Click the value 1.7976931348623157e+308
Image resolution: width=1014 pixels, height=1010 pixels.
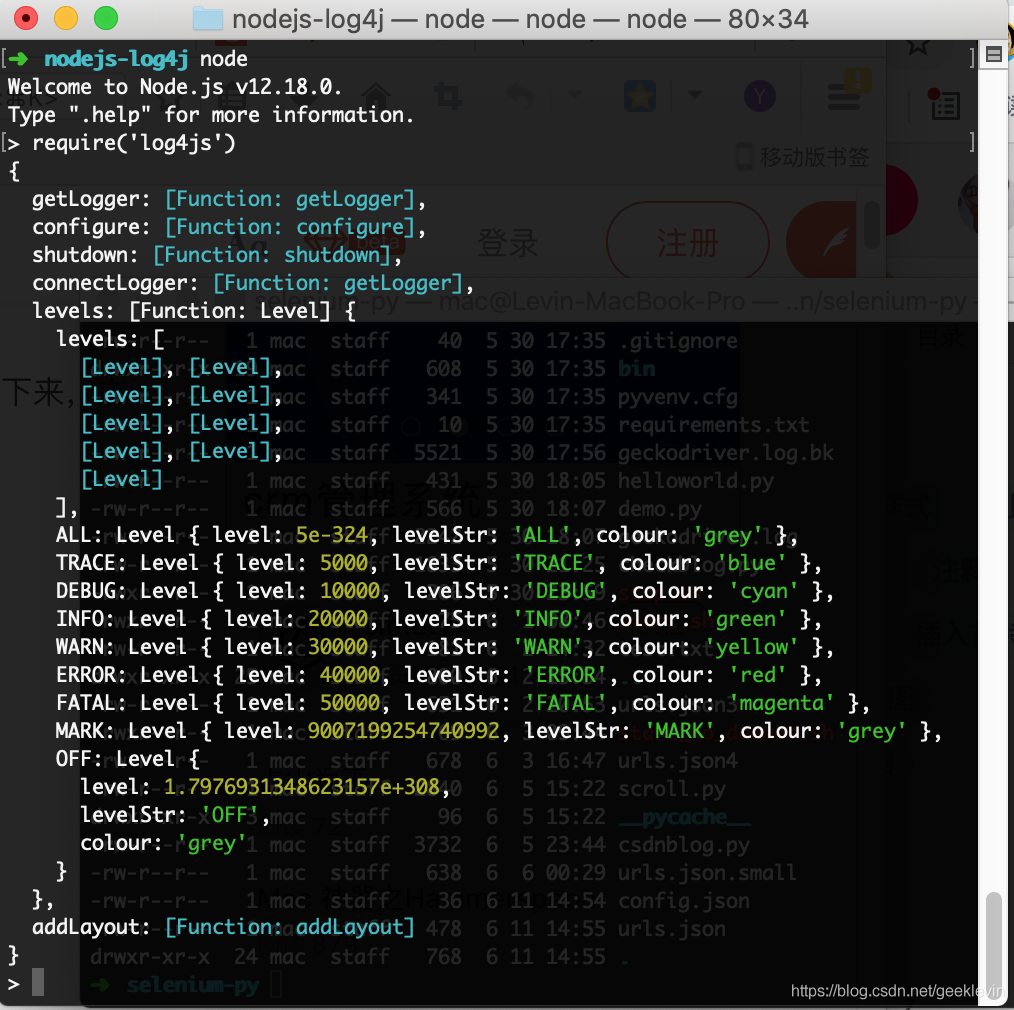point(302,787)
